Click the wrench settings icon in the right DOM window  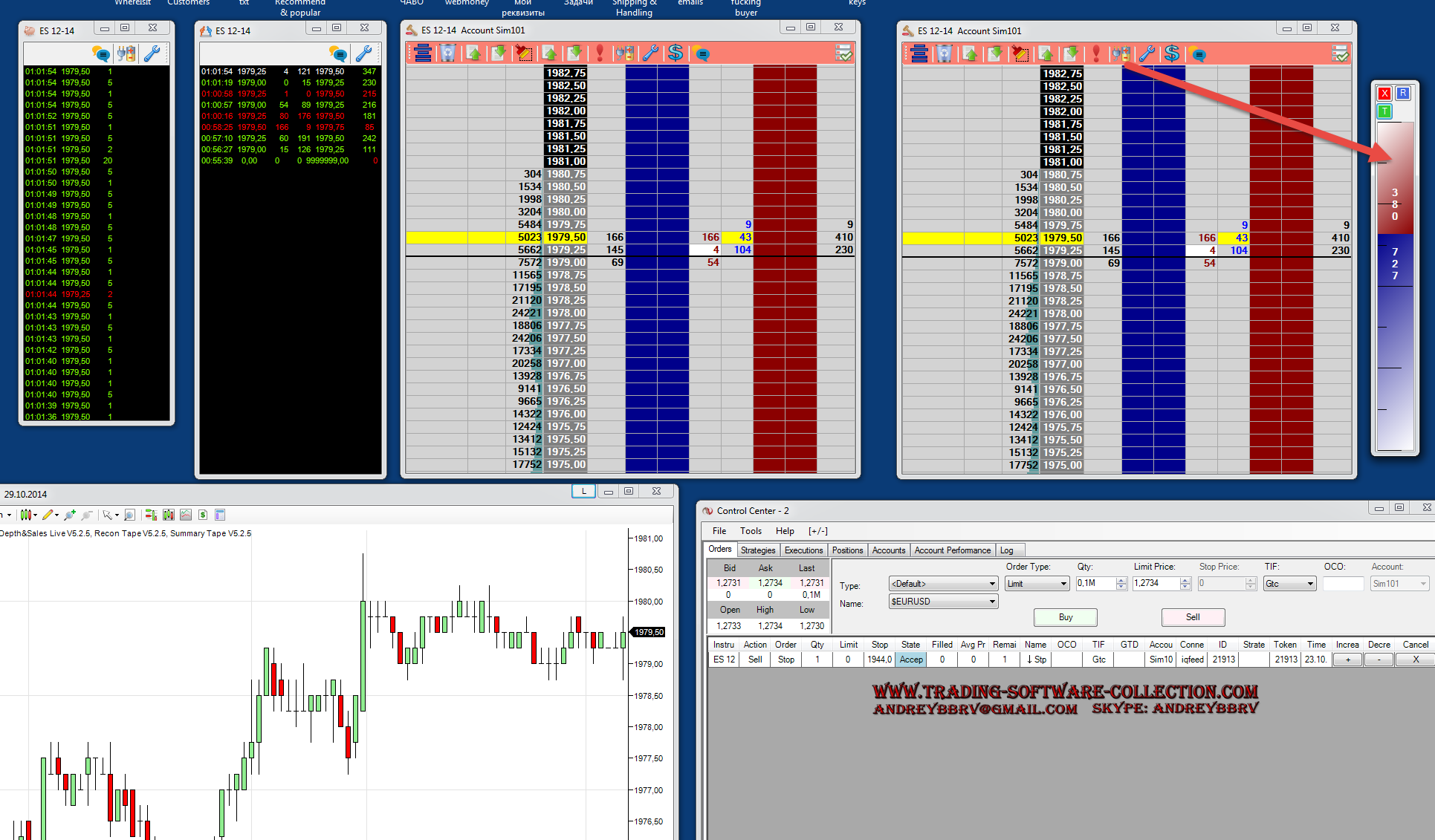tap(1147, 54)
